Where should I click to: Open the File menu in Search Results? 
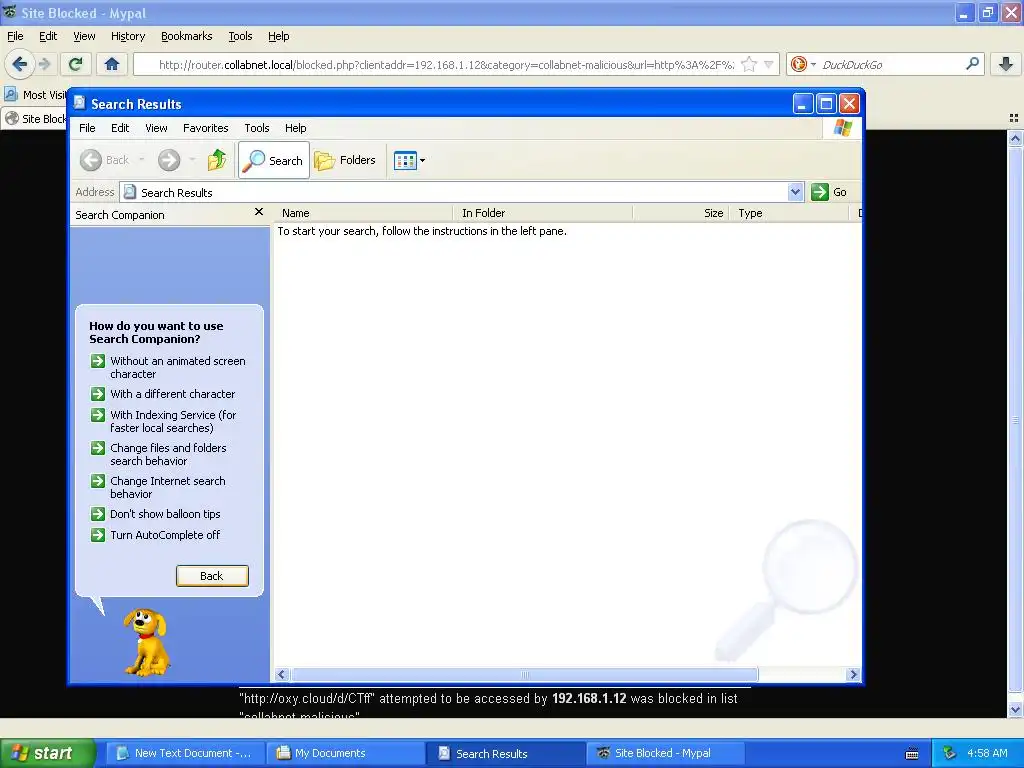click(87, 128)
